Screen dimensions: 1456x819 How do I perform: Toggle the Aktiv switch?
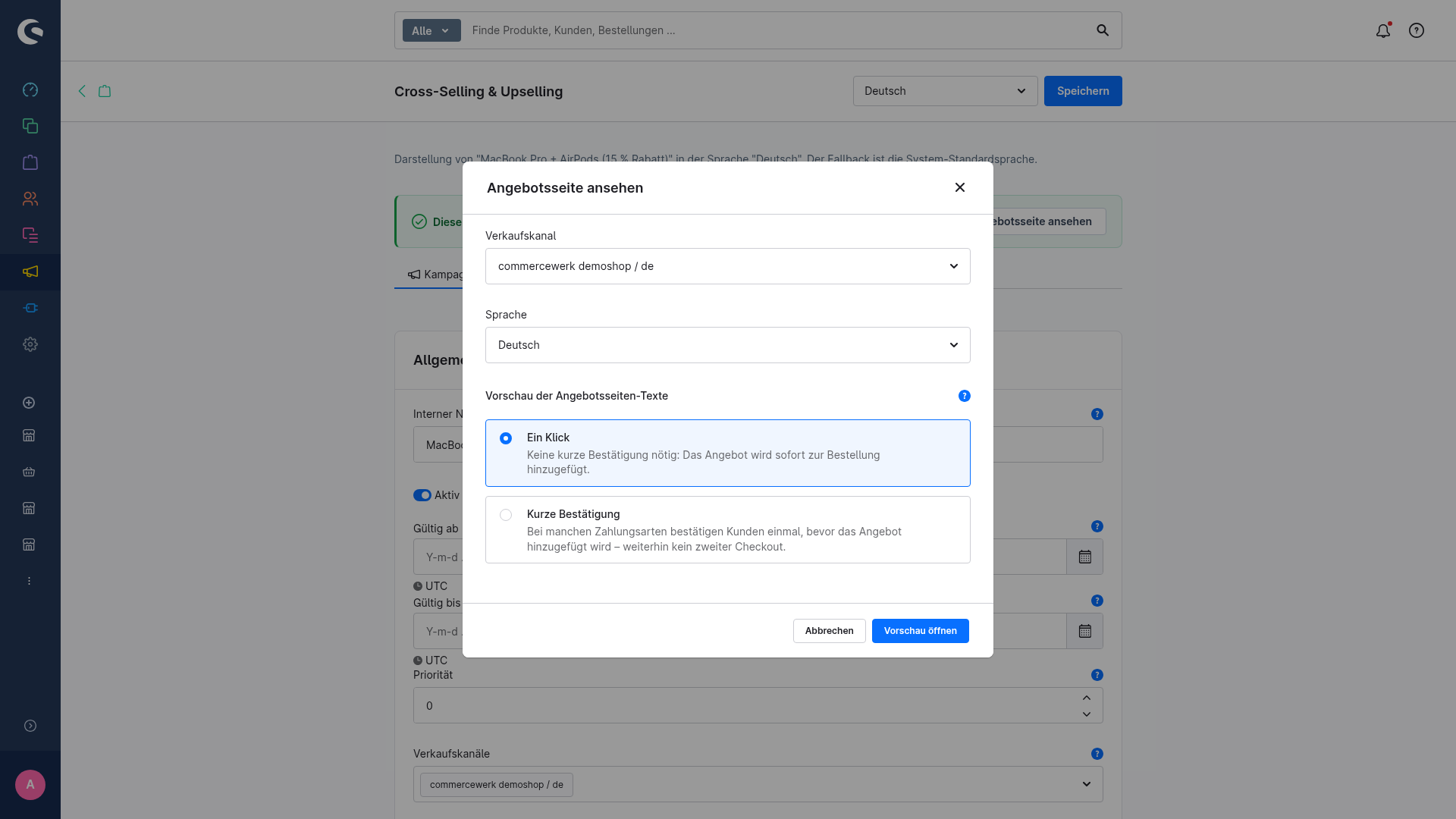click(422, 495)
